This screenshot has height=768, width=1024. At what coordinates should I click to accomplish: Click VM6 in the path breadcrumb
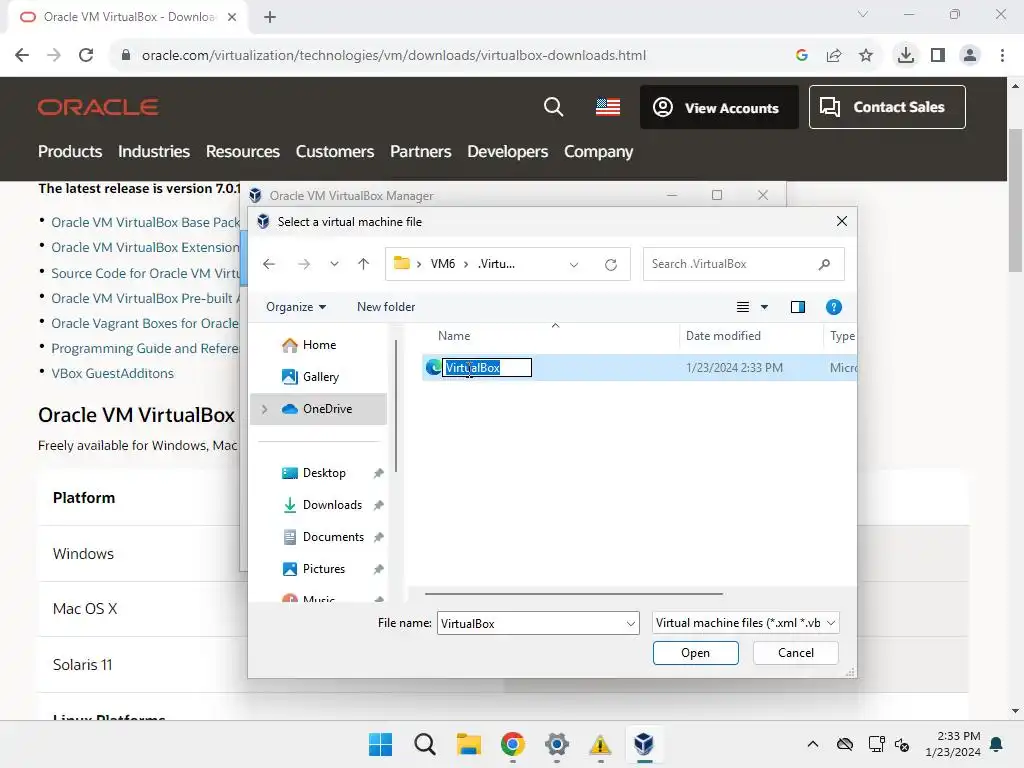(443, 264)
